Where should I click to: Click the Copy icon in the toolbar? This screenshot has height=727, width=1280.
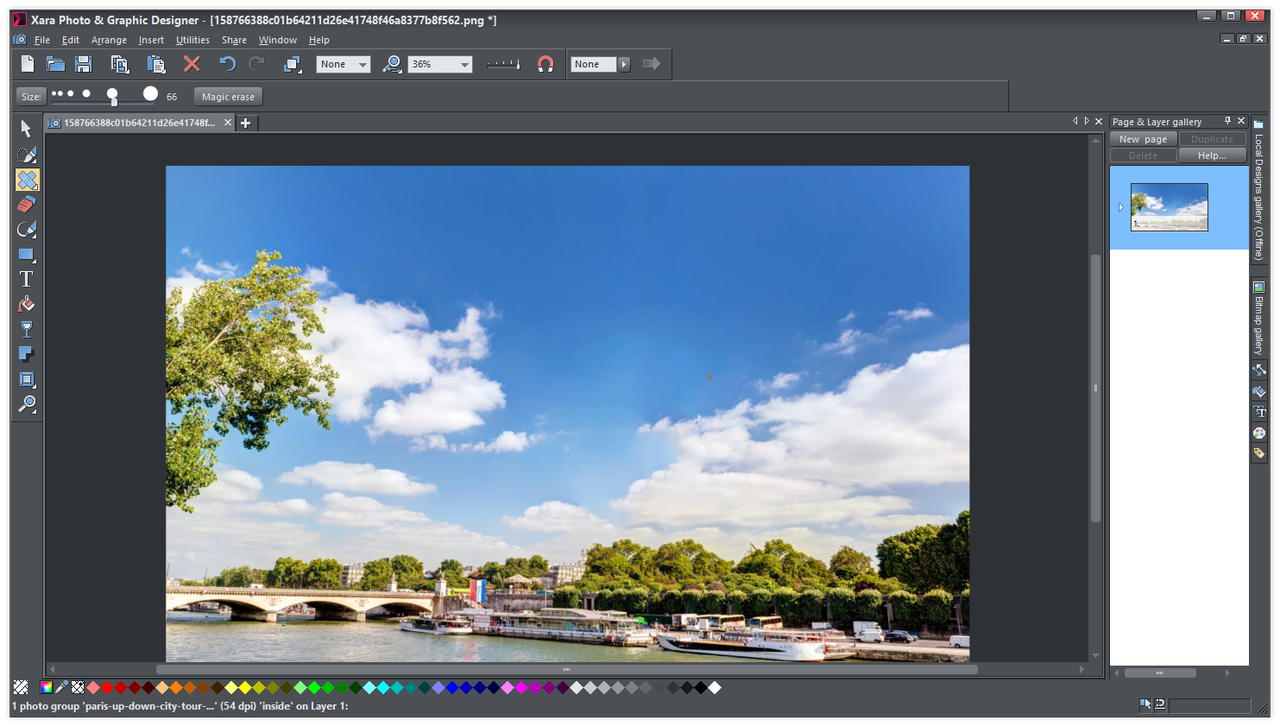coord(120,64)
